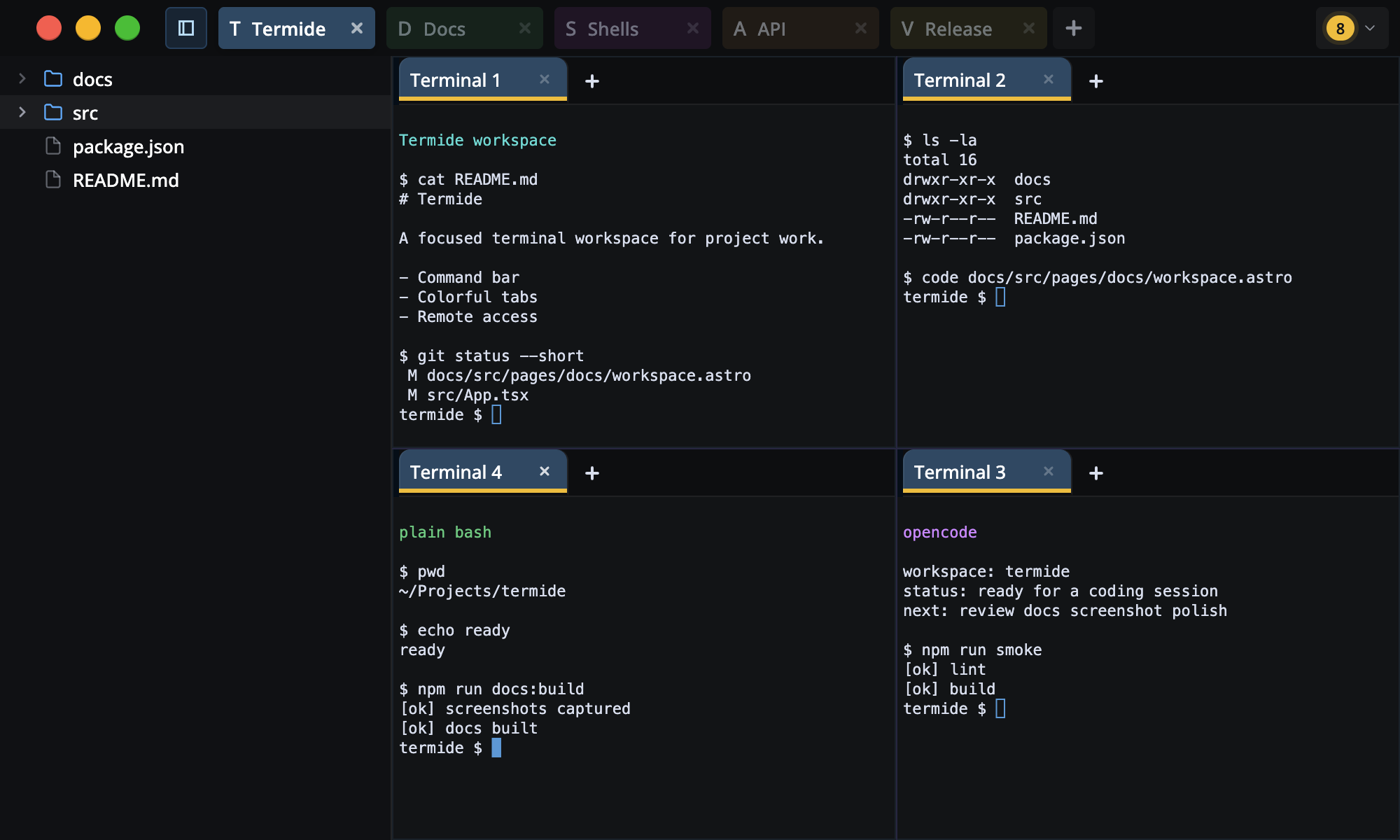The height and width of the screenshot is (840, 1400).
Task: Click '$ cat README.md' command line
Action: [468, 179]
